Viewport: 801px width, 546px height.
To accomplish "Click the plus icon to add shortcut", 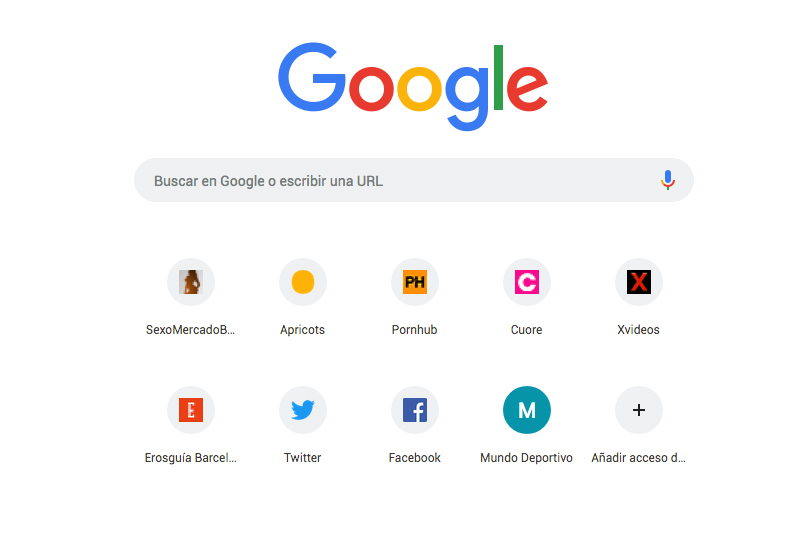I will pos(639,410).
